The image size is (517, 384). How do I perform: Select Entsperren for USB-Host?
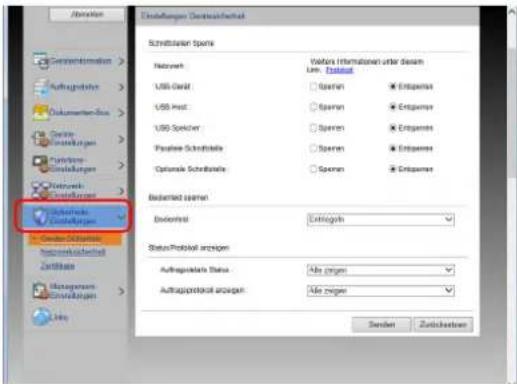(x=393, y=107)
